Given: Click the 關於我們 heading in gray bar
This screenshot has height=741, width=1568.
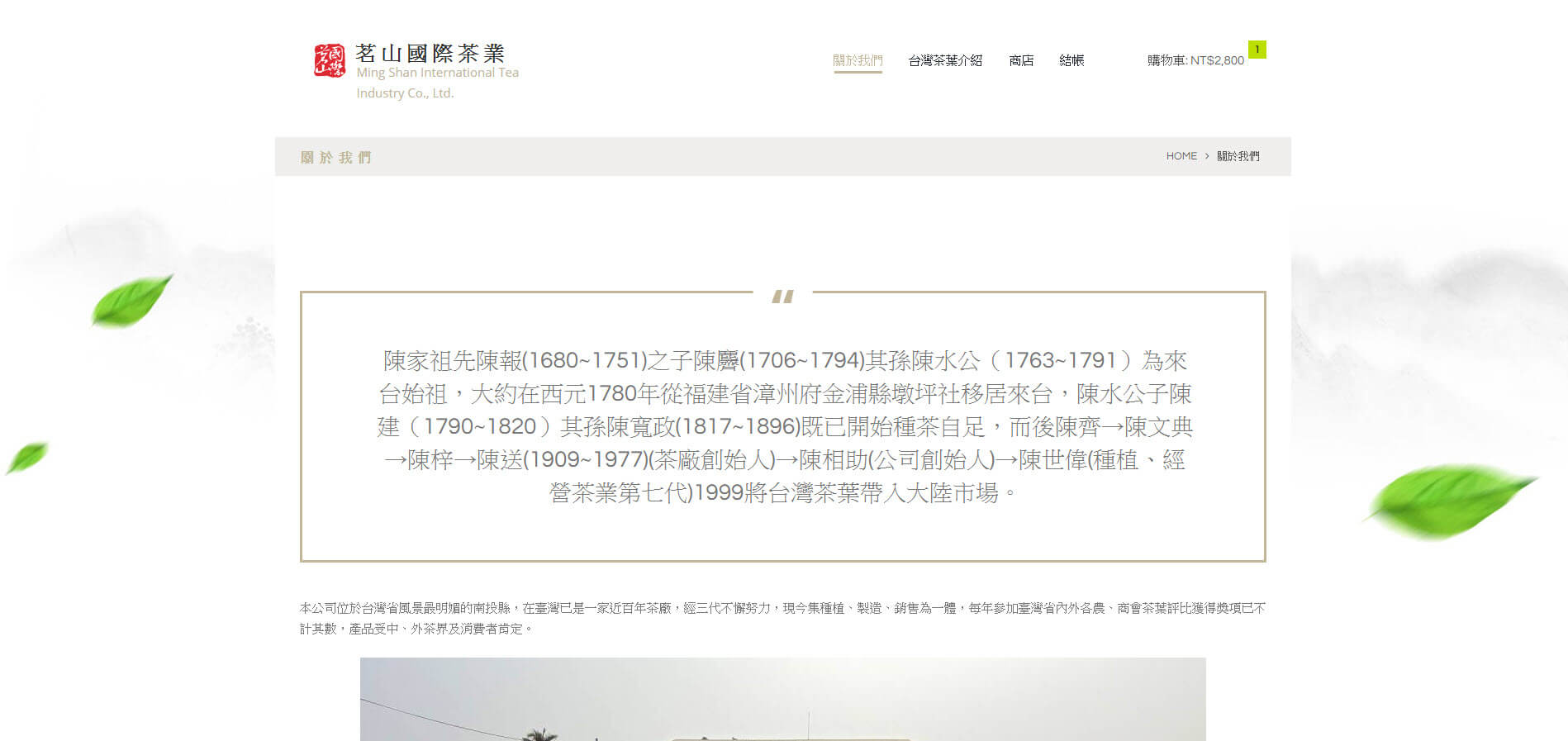Looking at the screenshot, I should 336,157.
